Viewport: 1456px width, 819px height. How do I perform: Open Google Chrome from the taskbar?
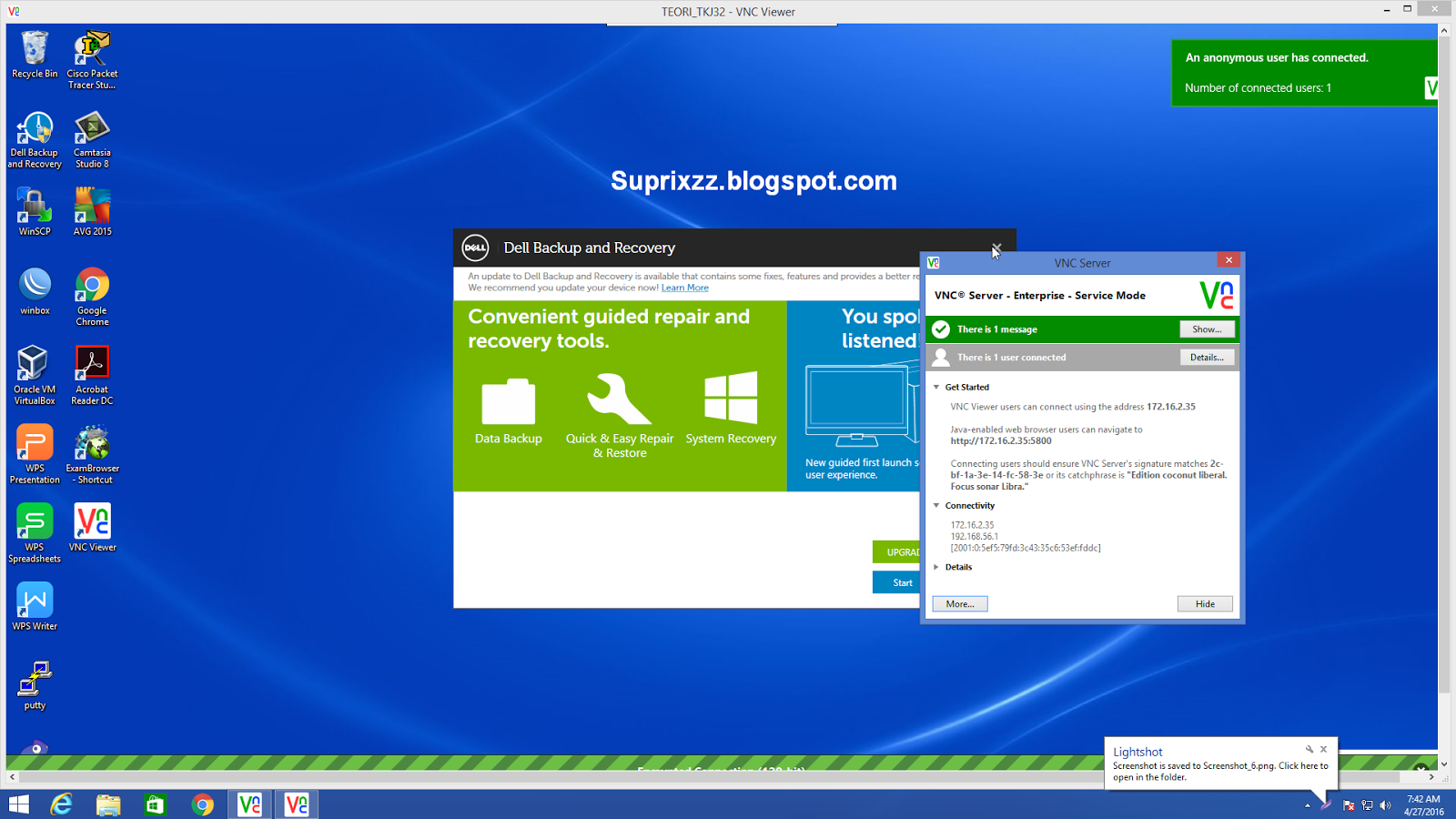click(x=203, y=804)
